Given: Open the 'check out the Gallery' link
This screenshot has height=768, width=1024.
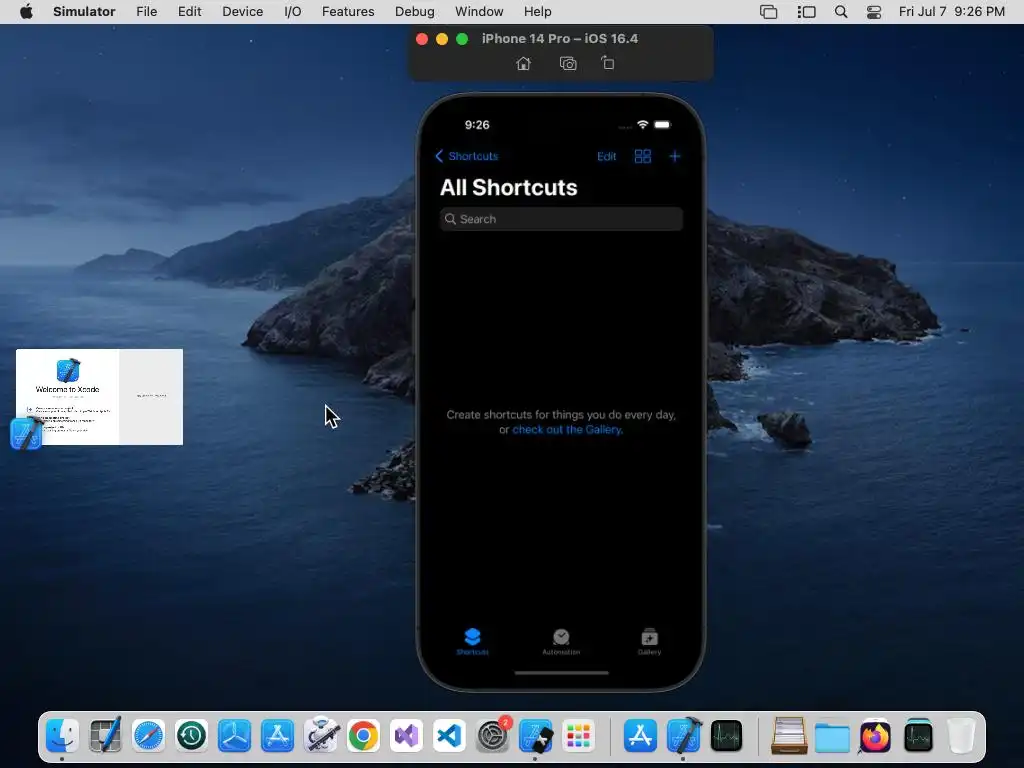Looking at the screenshot, I should 566,430.
